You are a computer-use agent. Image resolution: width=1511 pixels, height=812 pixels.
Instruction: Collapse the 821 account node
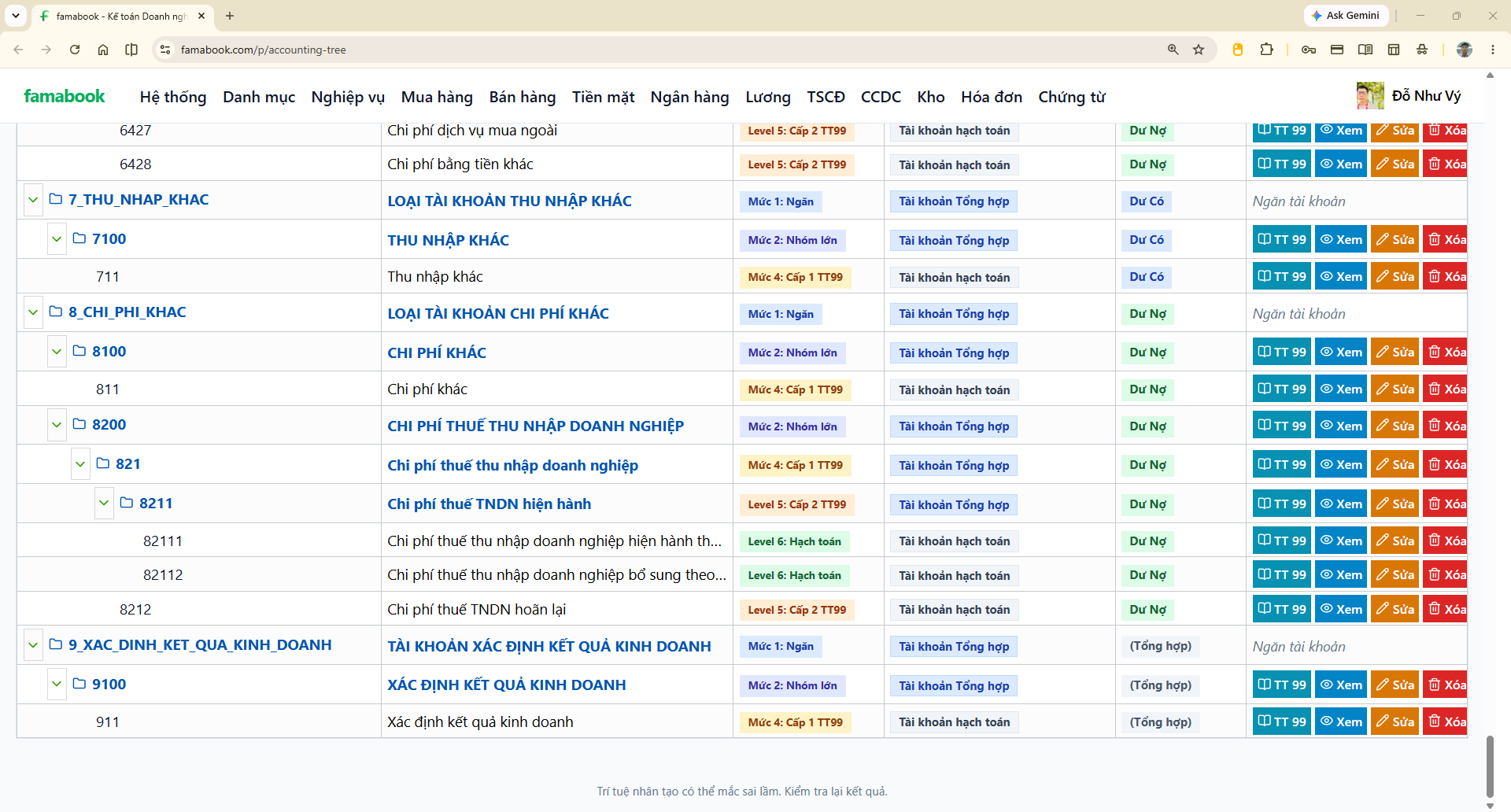80,464
